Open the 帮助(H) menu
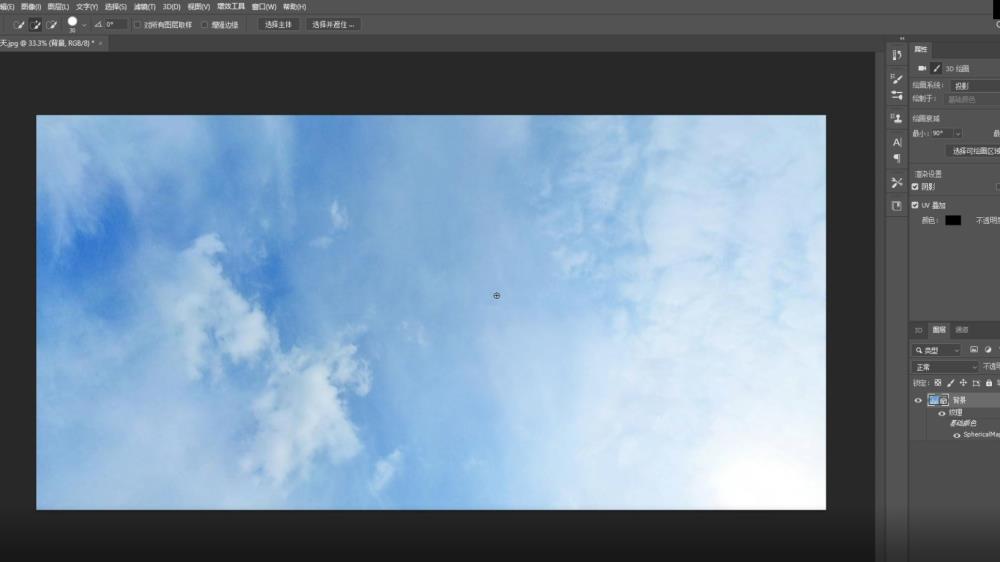The image size is (1000, 562). point(295,7)
